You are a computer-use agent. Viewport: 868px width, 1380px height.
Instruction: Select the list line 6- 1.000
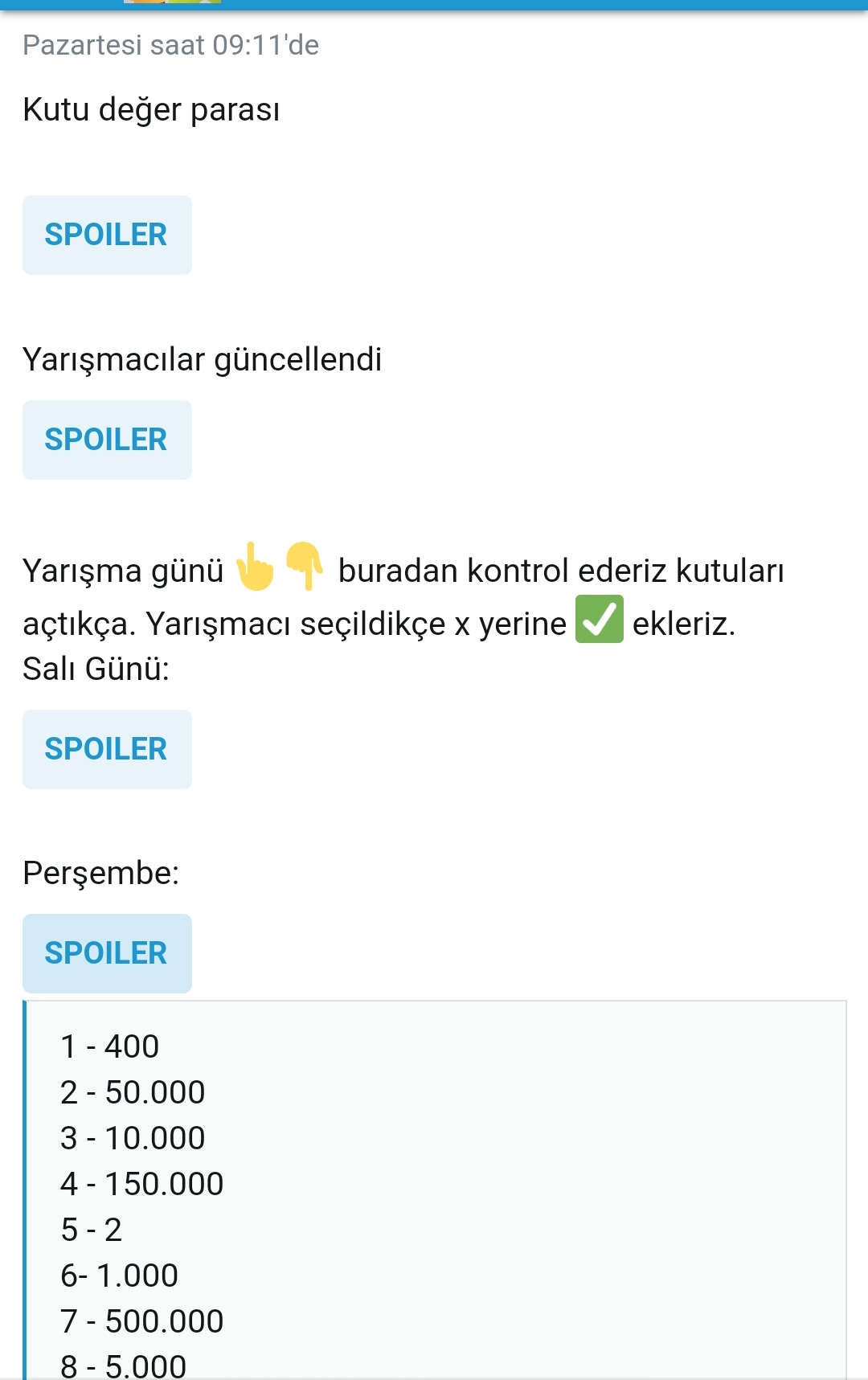coord(119,1276)
